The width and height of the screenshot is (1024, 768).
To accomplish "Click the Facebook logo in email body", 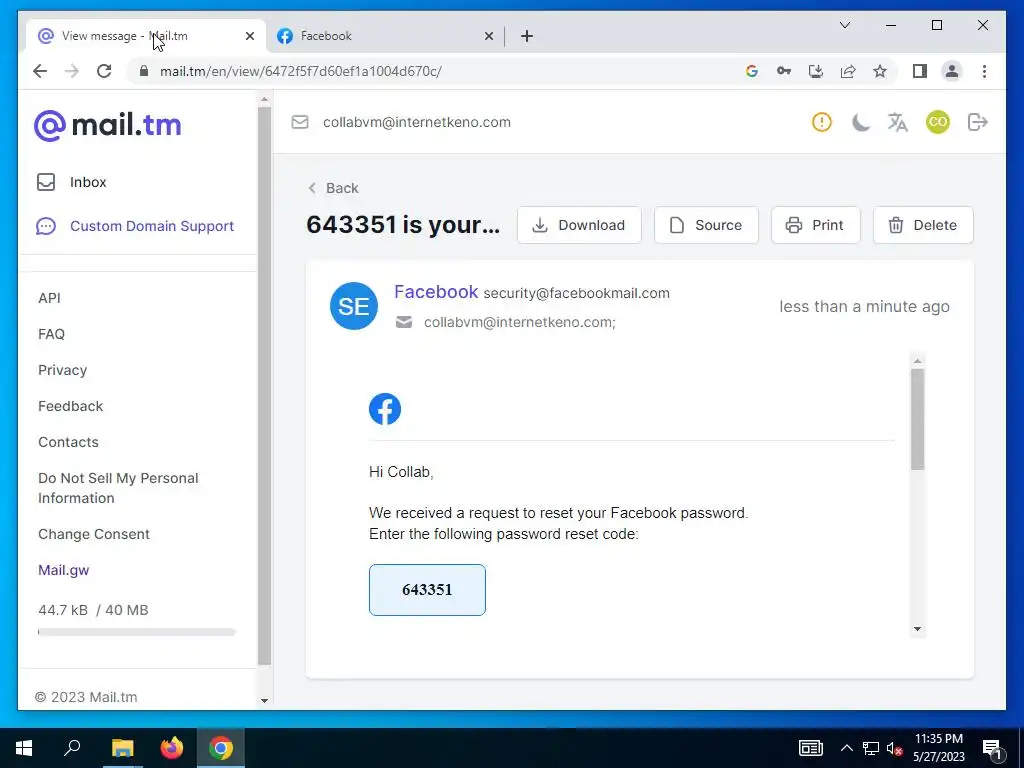I will click(x=385, y=409).
